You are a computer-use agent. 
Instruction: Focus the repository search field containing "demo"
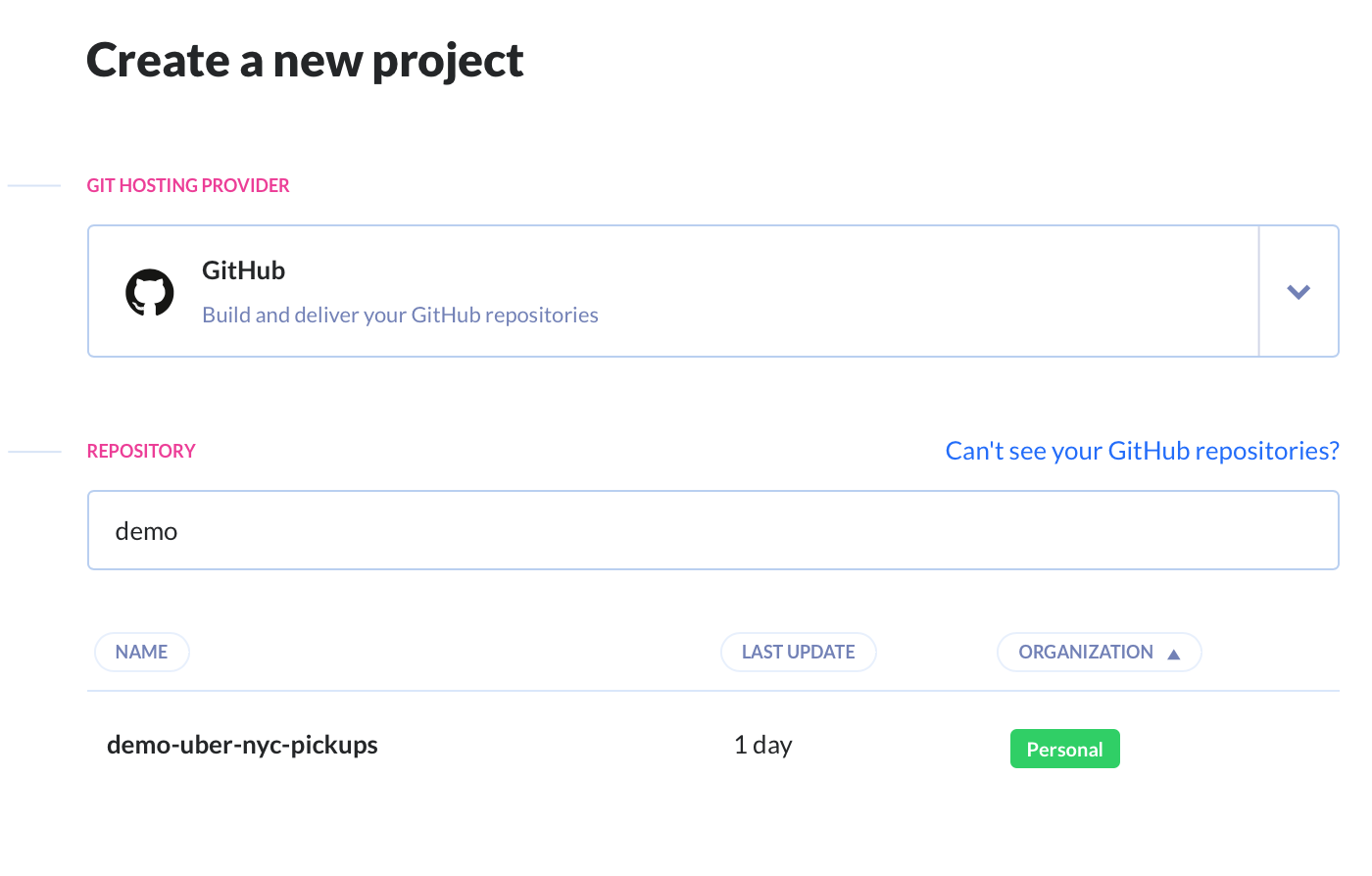[x=712, y=531]
